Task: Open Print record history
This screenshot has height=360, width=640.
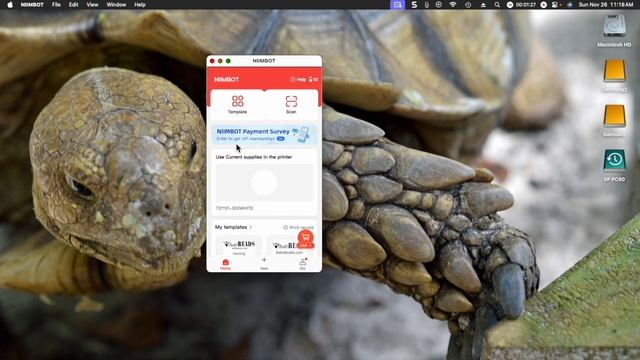Action: click(298, 227)
